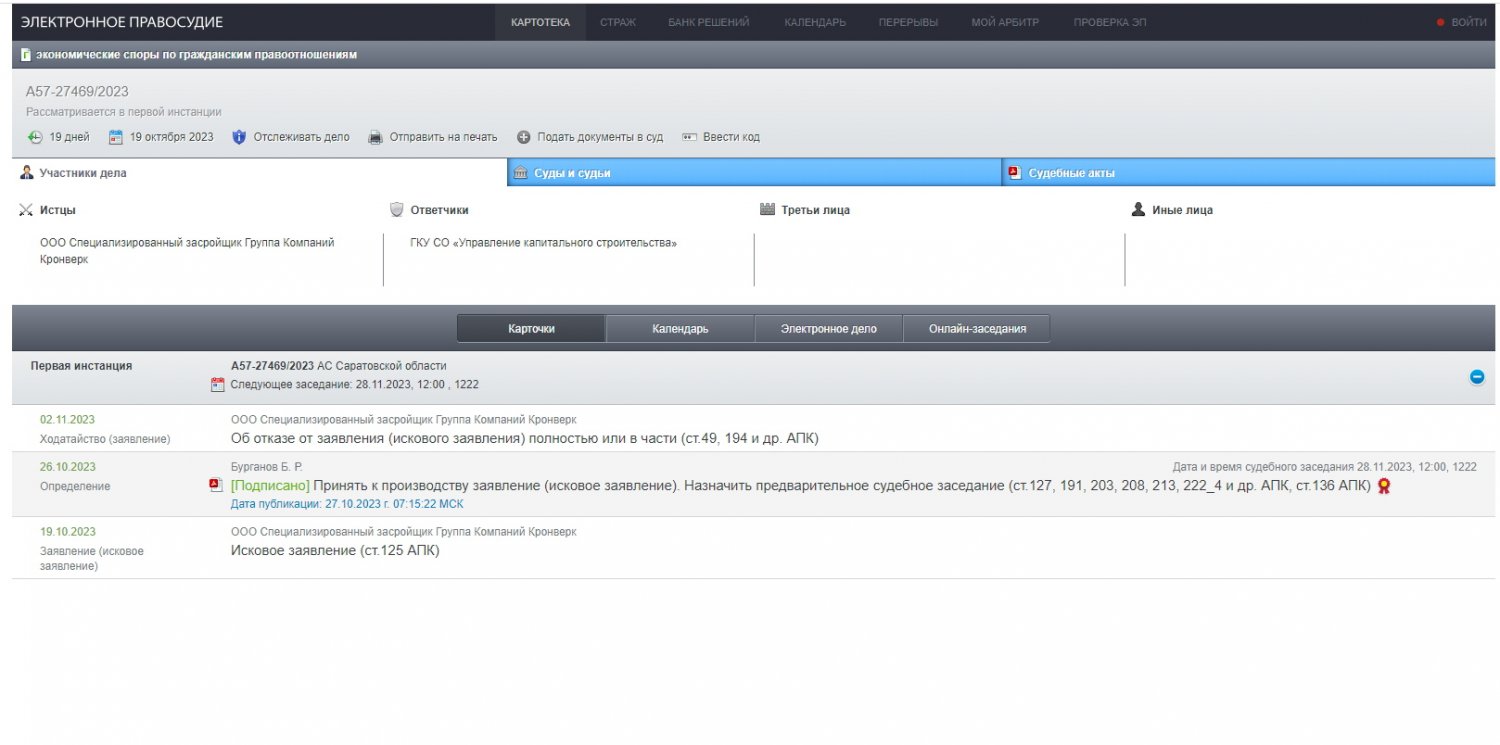Click the 02.11.2023 Ходатайство date

tap(67, 420)
